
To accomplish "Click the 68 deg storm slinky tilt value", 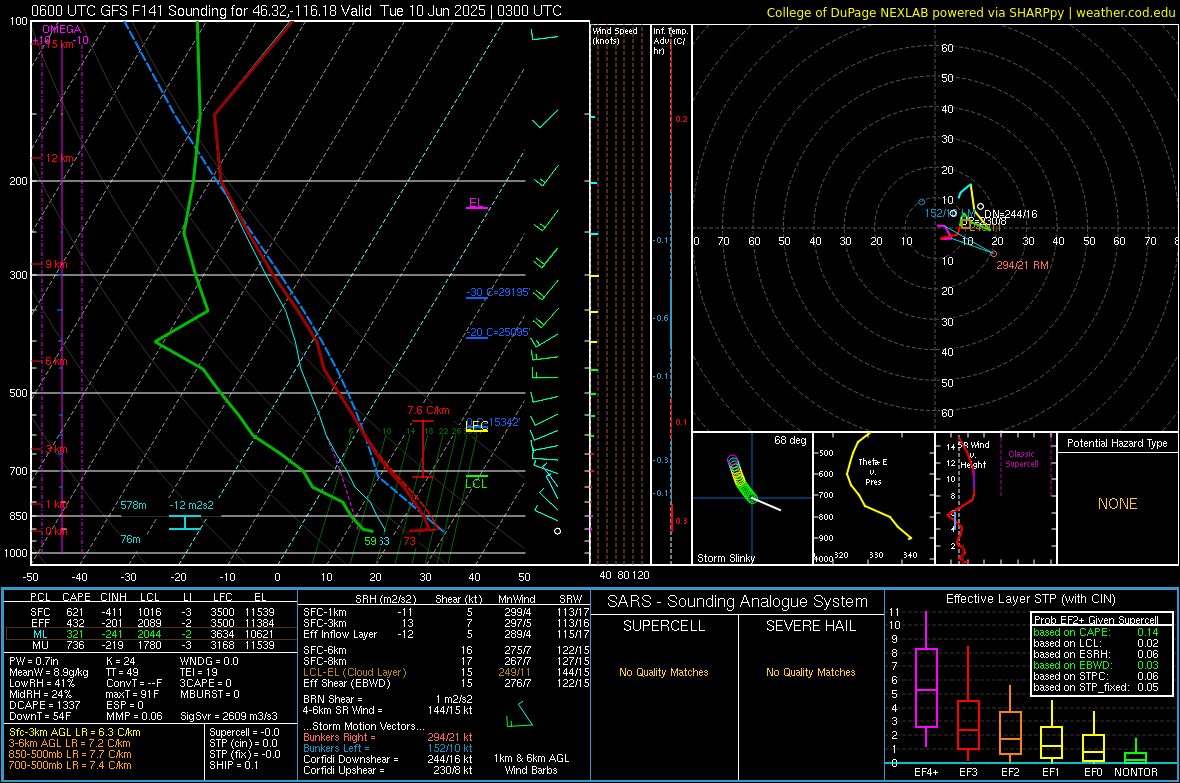I will pyautogui.click(x=790, y=440).
